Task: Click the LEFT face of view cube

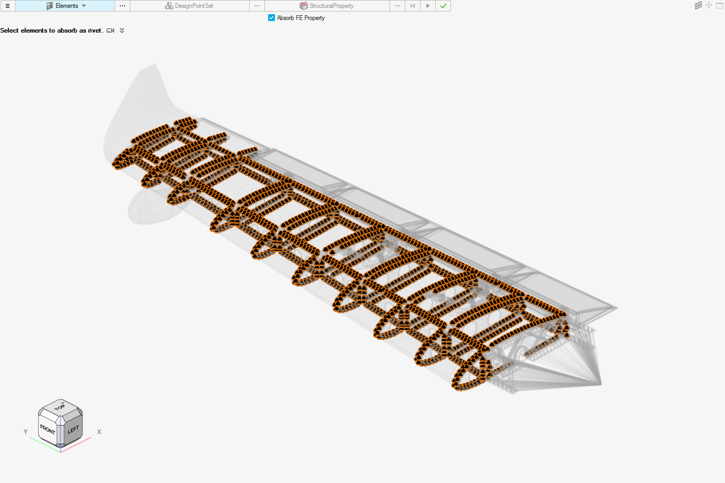Action: 72,429
